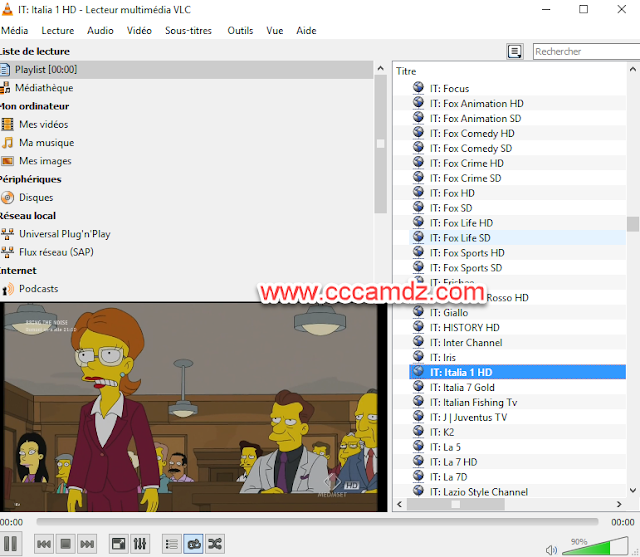Toggle fullscreen video mode button
The image size is (640, 557).
[x=118, y=544]
